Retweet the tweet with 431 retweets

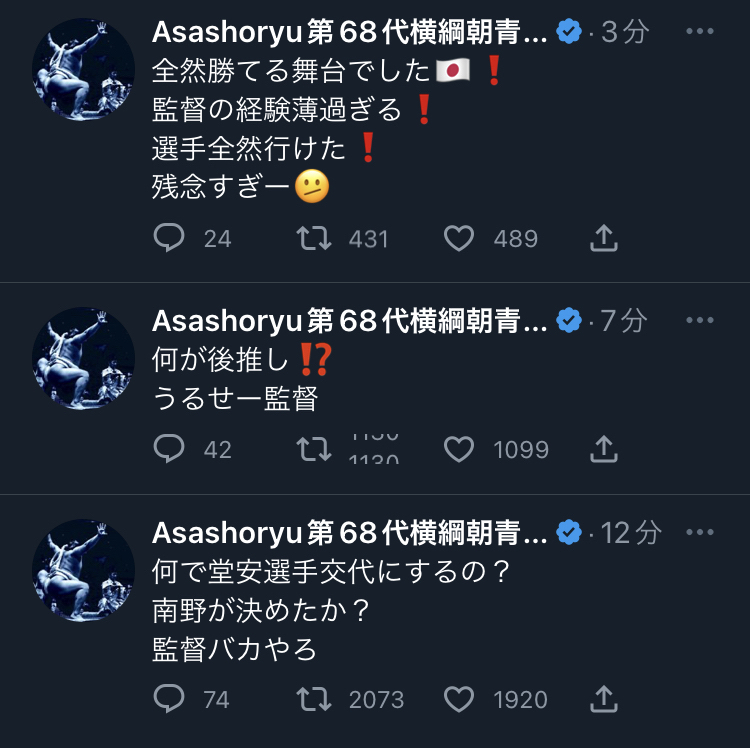pos(314,238)
